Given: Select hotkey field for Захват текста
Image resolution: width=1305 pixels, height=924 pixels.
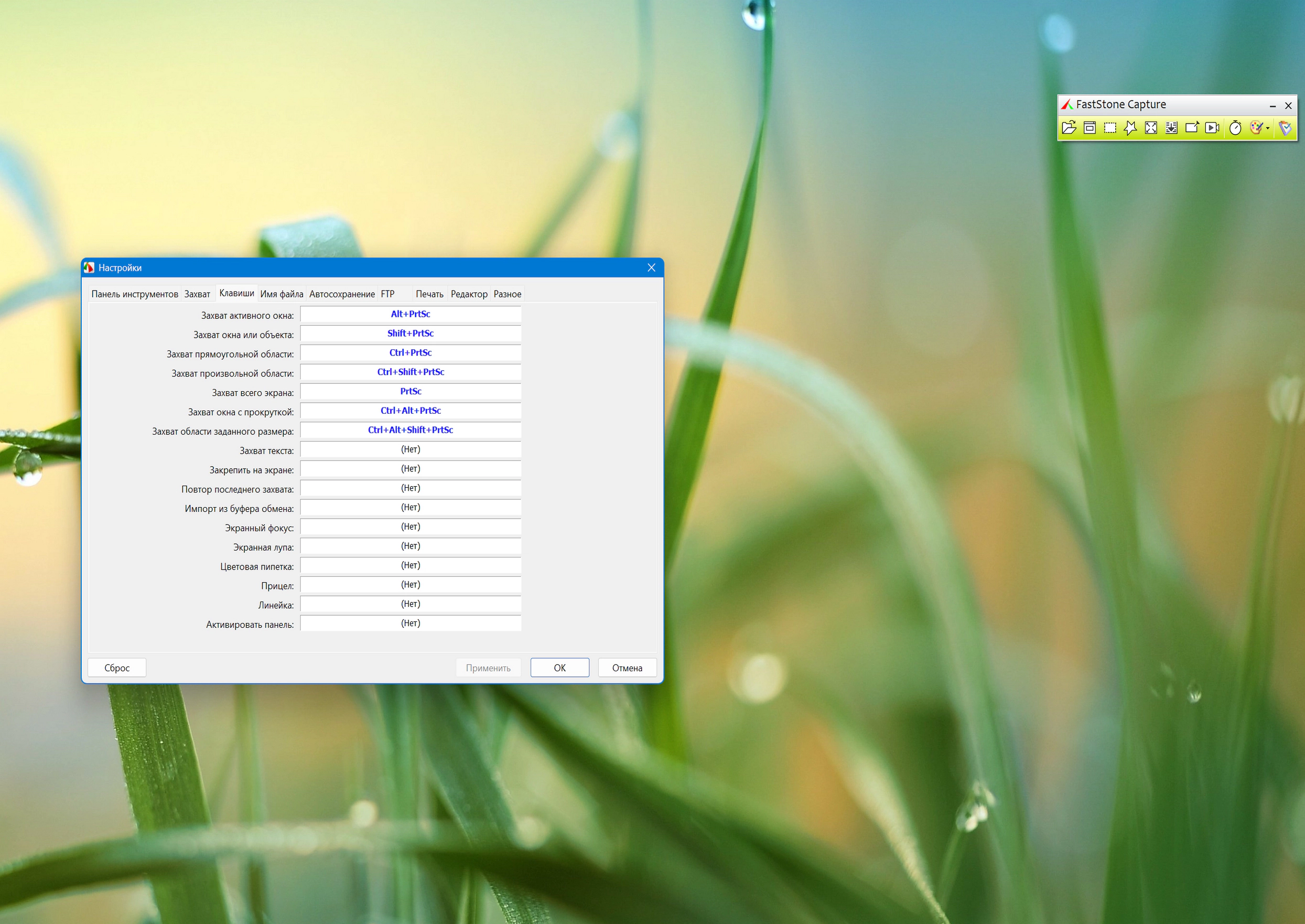Looking at the screenshot, I should pyautogui.click(x=411, y=449).
